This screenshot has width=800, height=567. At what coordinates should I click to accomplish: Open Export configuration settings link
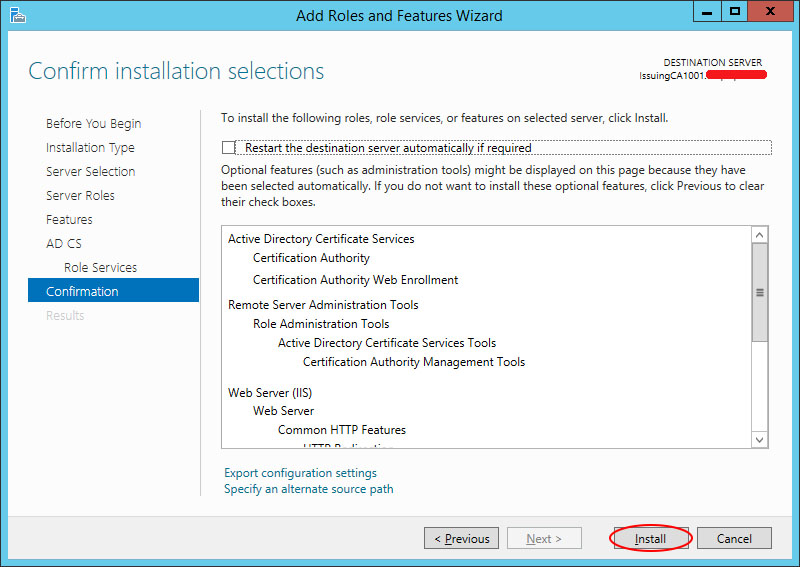(x=300, y=473)
